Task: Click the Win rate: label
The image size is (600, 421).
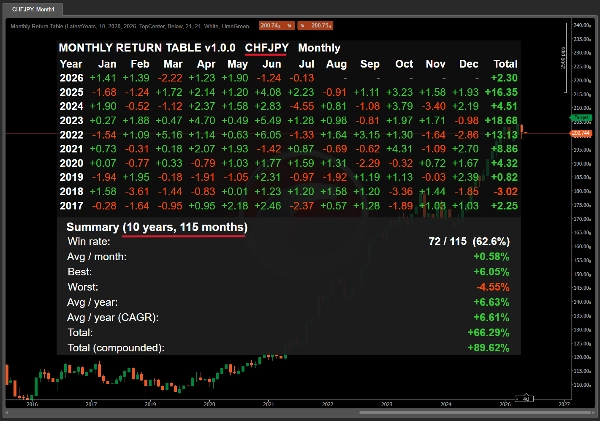Action: tap(89, 242)
